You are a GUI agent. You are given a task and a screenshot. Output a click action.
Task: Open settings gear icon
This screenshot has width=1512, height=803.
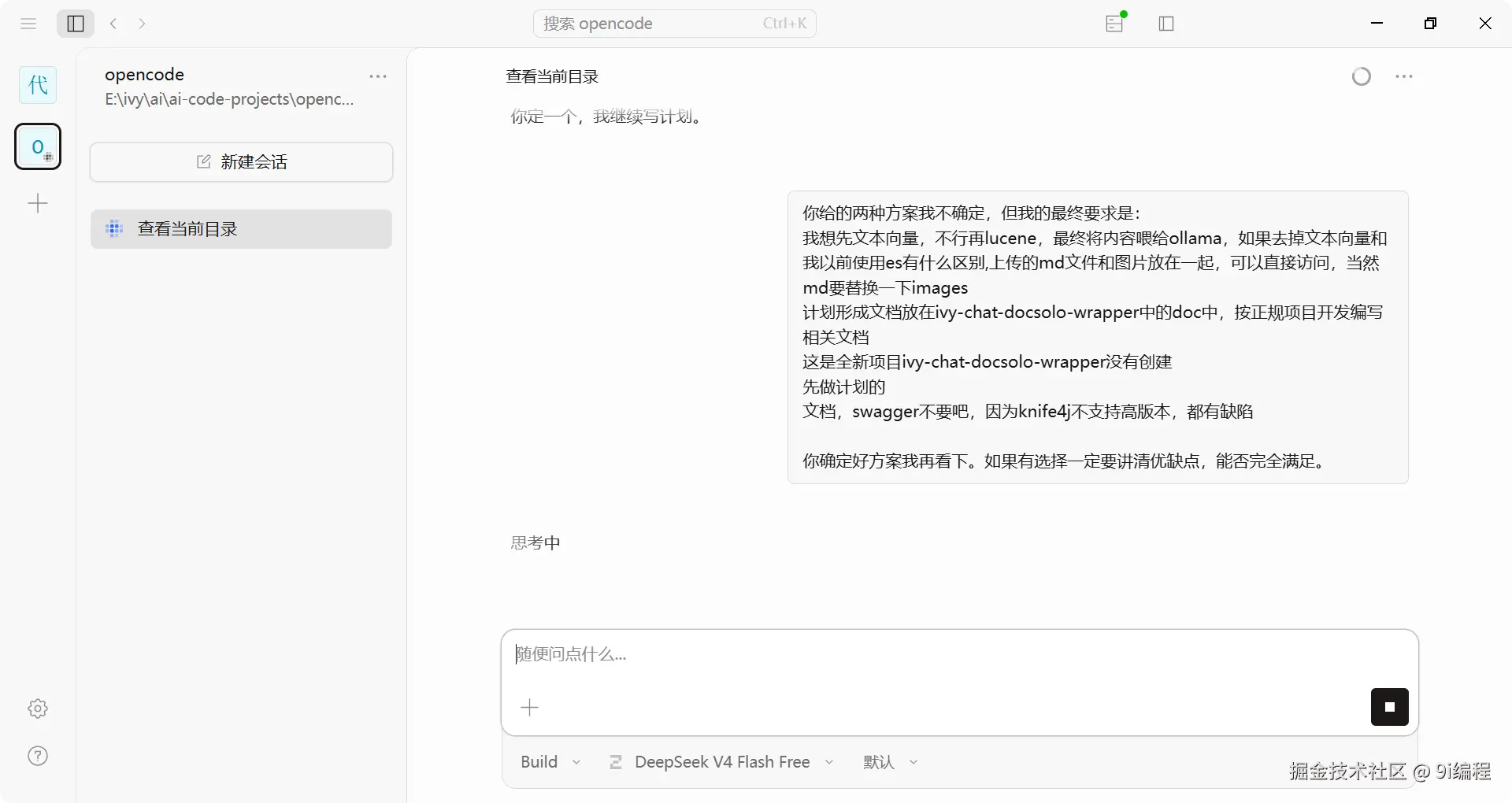(x=38, y=709)
